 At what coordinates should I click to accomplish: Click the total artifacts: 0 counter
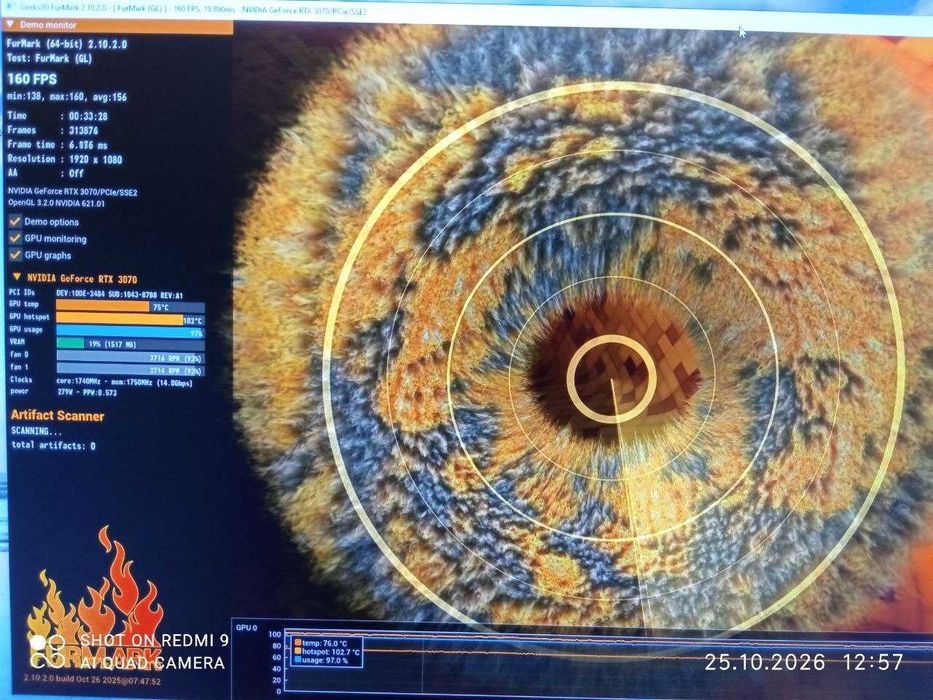(54, 445)
